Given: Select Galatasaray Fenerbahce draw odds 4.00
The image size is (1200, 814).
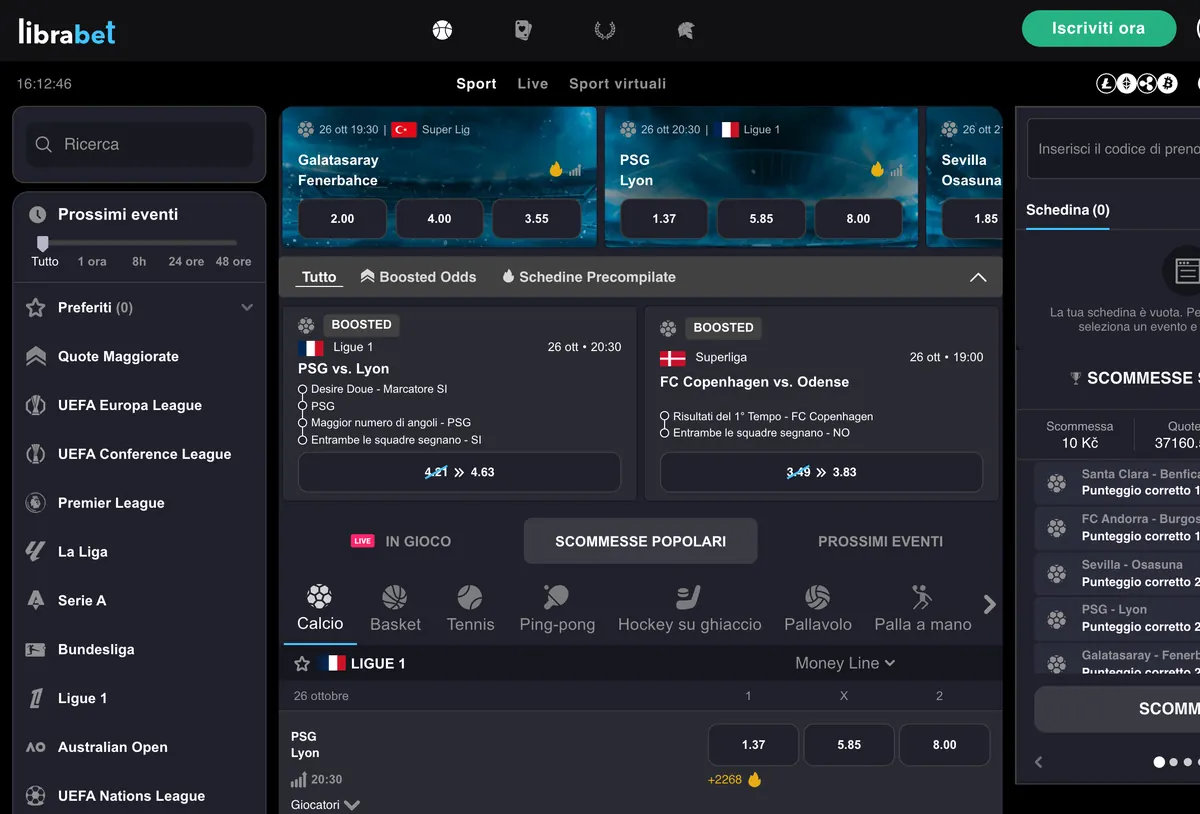Looking at the screenshot, I should click(x=439, y=218).
